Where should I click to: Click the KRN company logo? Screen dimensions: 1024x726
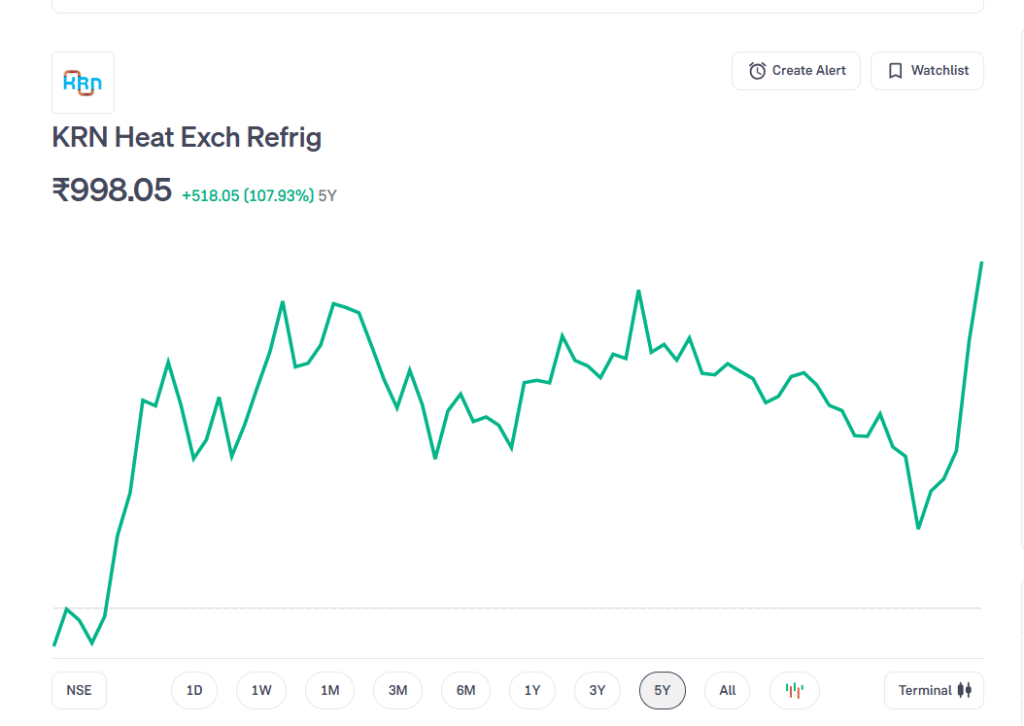pos(83,82)
